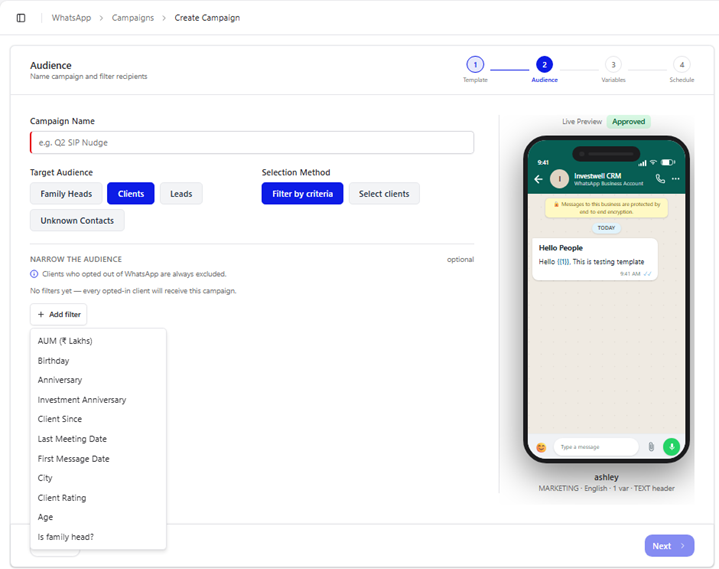Pick Is family head? filter option

point(98,537)
